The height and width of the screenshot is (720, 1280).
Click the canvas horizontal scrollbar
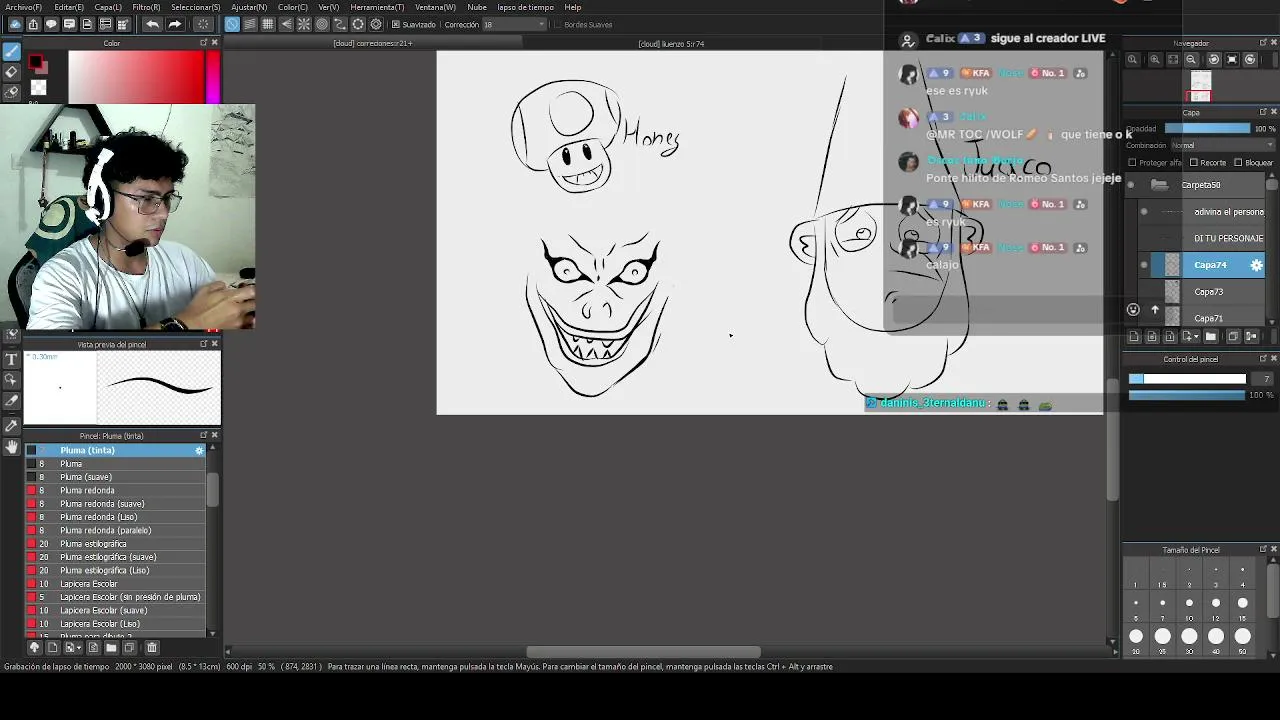643,653
